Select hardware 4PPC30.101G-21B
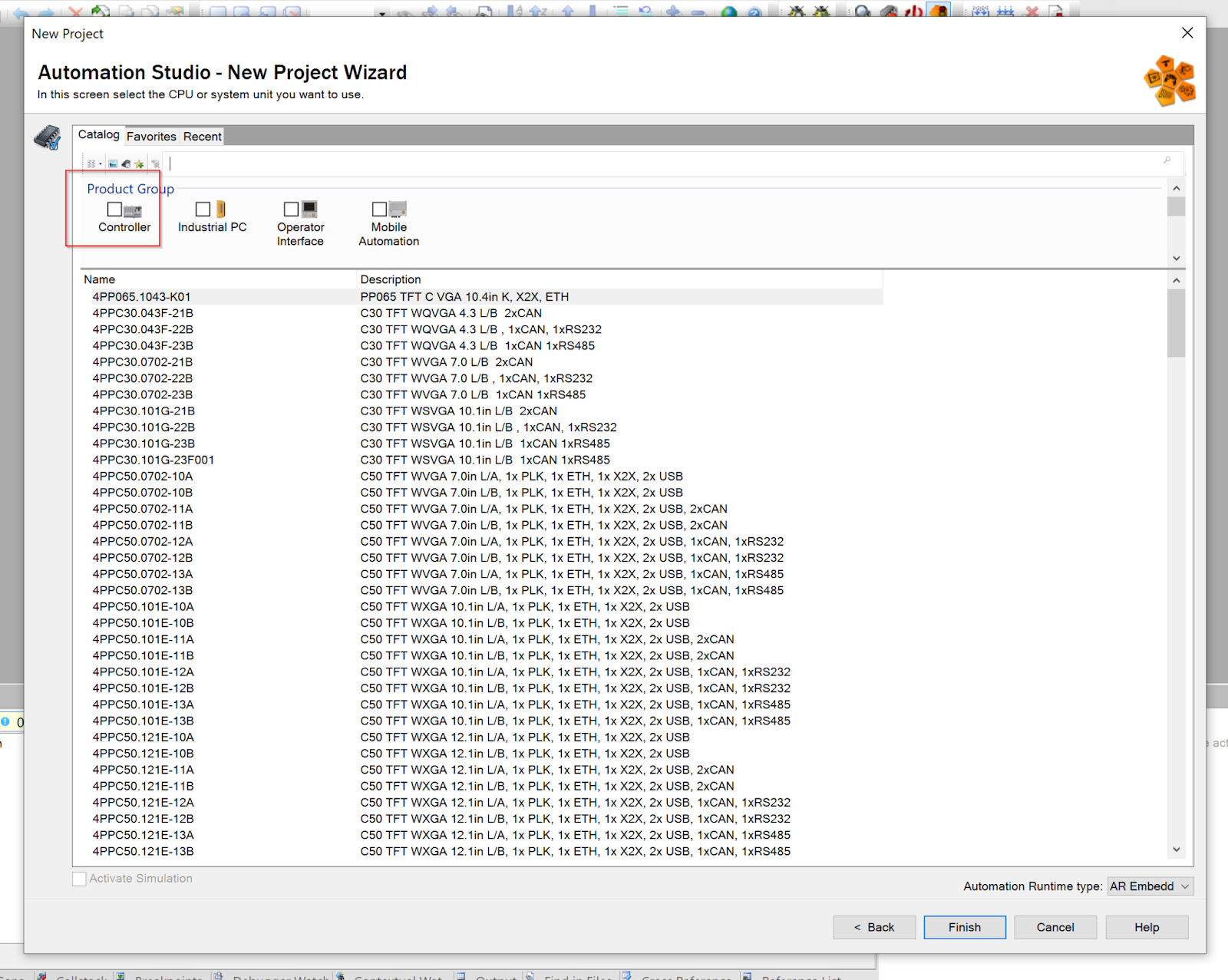The width and height of the screenshot is (1228, 980). pyautogui.click(x=144, y=411)
